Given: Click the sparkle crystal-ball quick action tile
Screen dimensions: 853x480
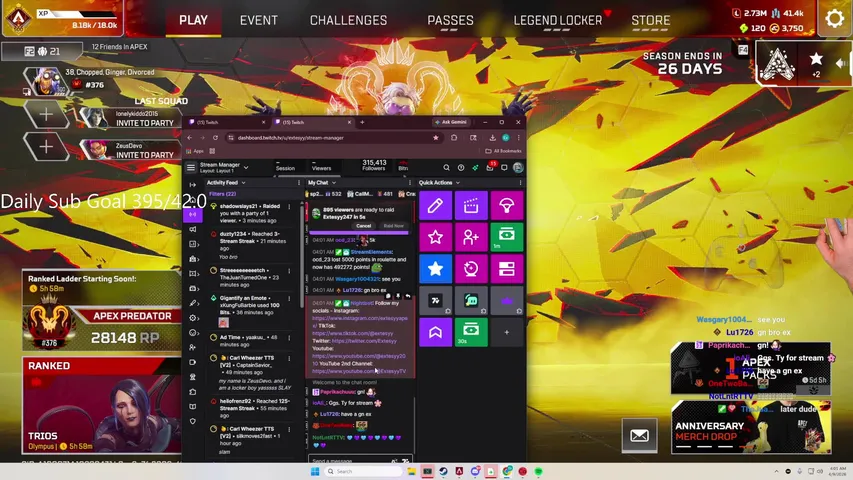Looking at the screenshot, I should [471, 268].
